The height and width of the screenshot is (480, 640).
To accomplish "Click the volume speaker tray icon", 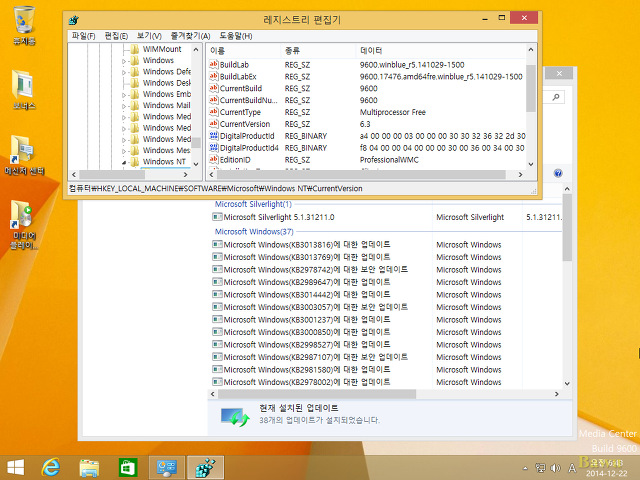I will tap(555, 468).
